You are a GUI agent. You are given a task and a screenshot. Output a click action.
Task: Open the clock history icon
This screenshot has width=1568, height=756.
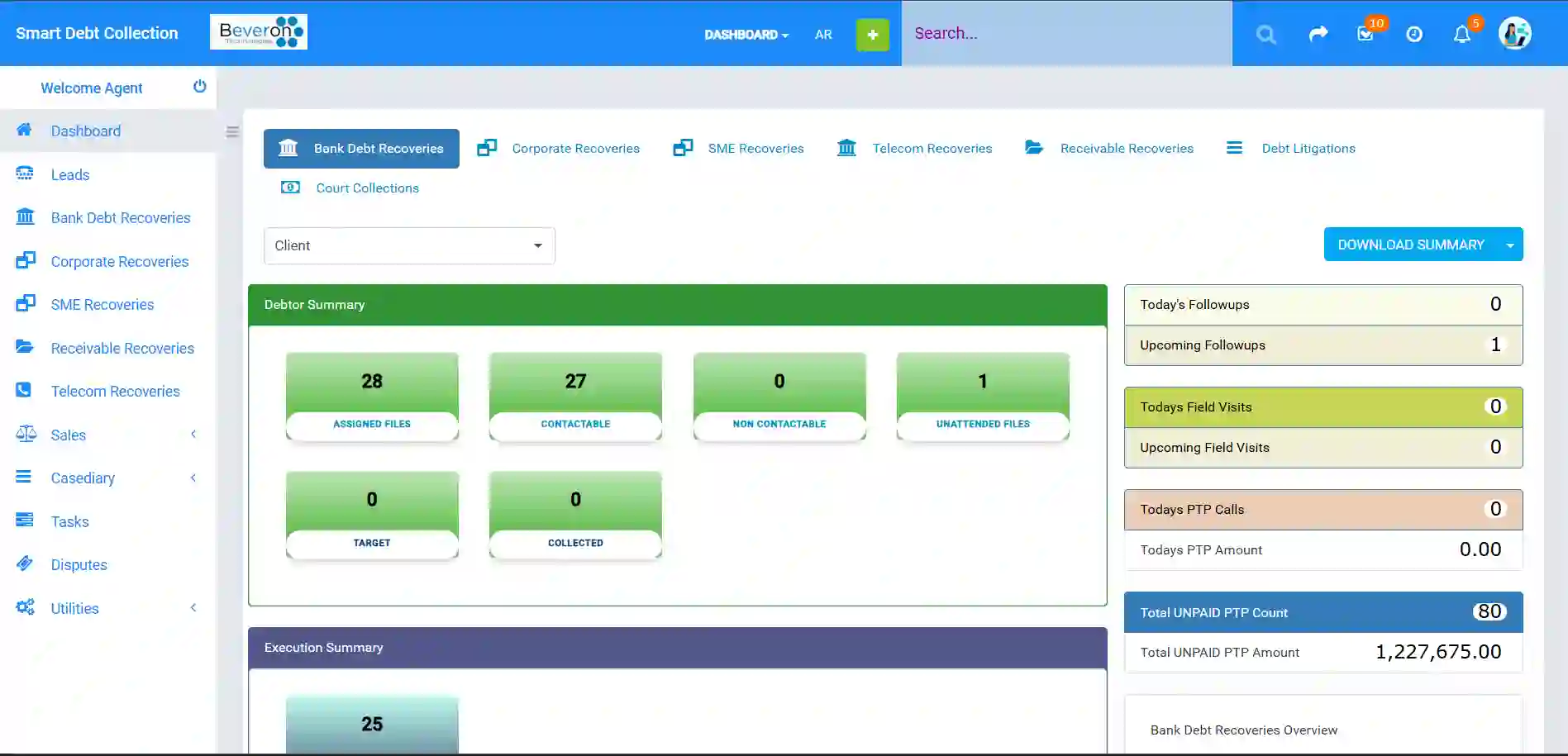[x=1414, y=34]
